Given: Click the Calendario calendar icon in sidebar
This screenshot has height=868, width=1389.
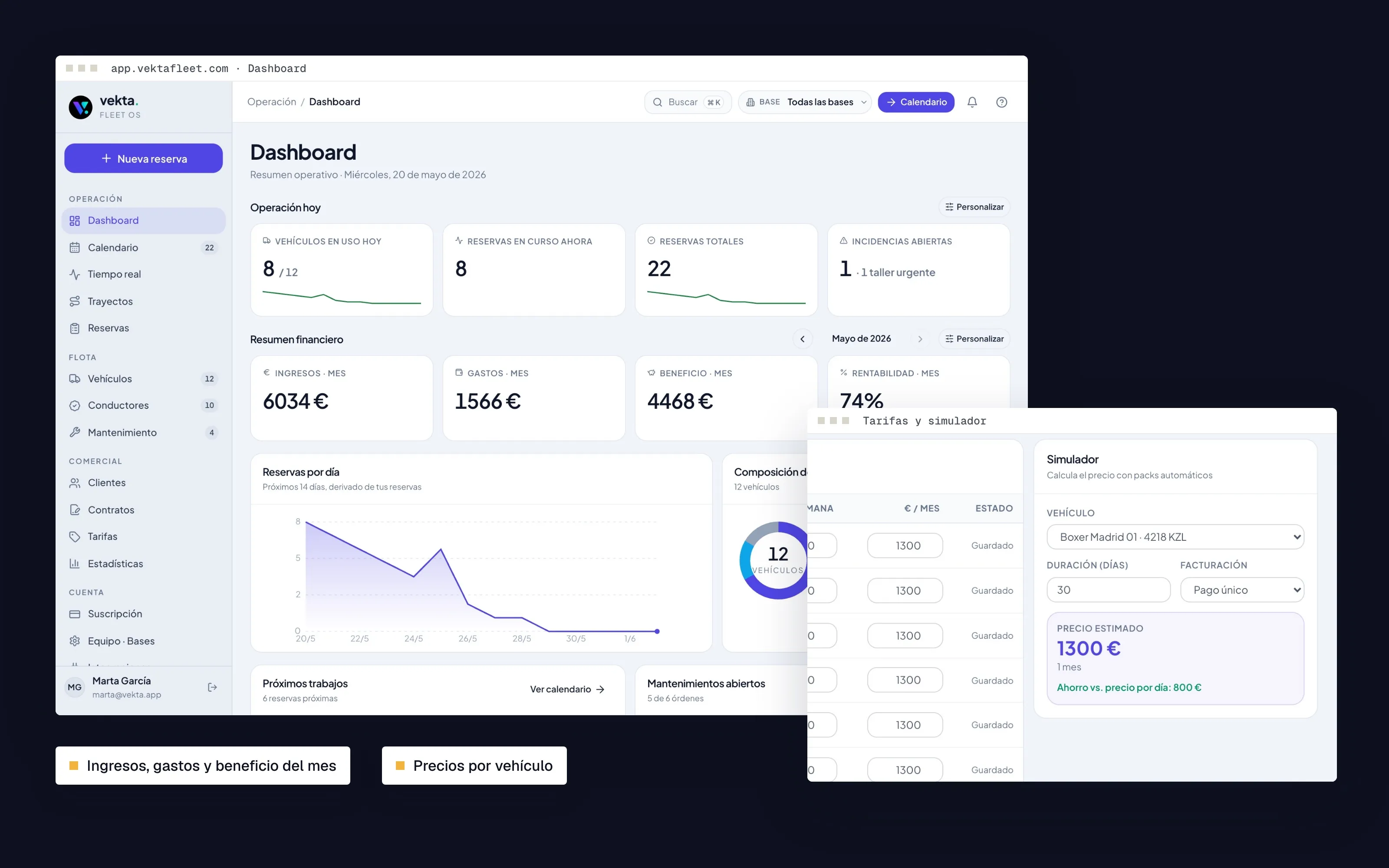Looking at the screenshot, I should pos(75,247).
